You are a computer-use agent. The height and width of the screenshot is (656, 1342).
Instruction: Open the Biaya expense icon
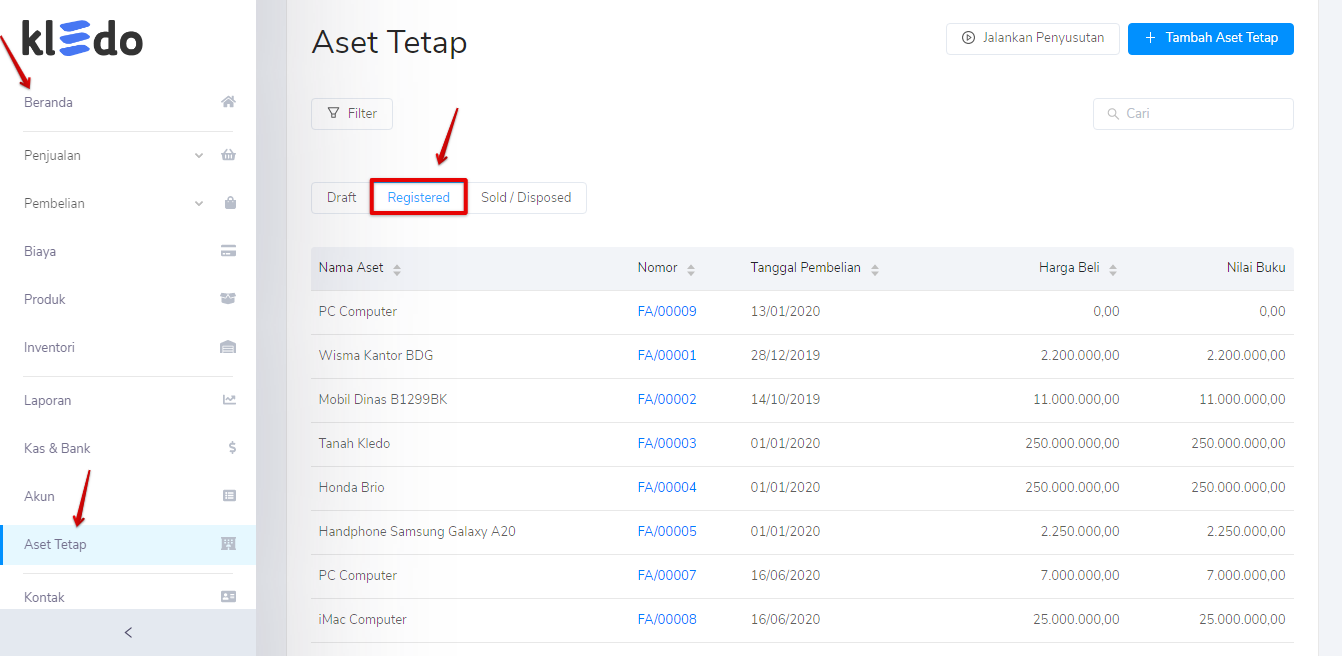[228, 251]
